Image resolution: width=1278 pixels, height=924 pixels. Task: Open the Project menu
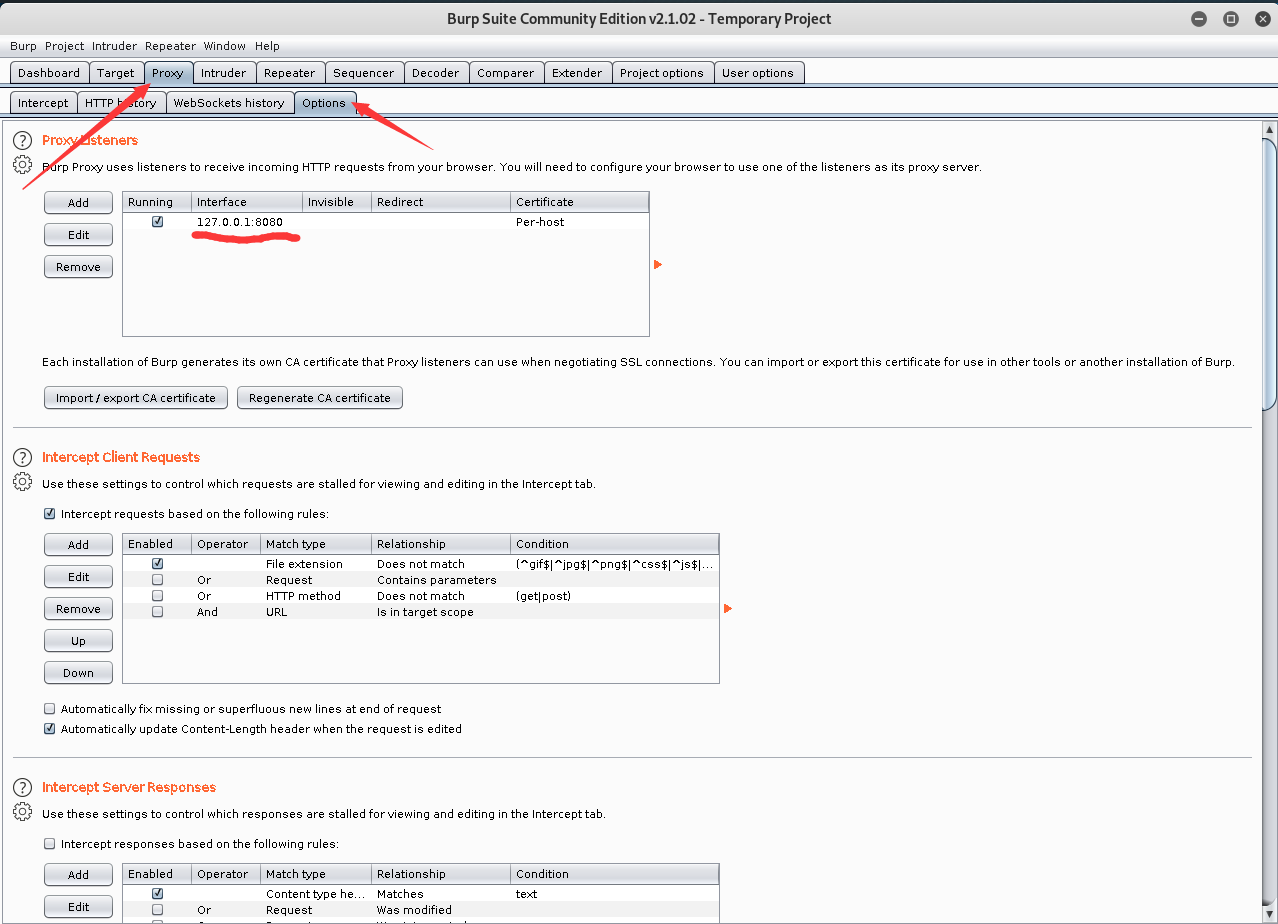click(64, 46)
